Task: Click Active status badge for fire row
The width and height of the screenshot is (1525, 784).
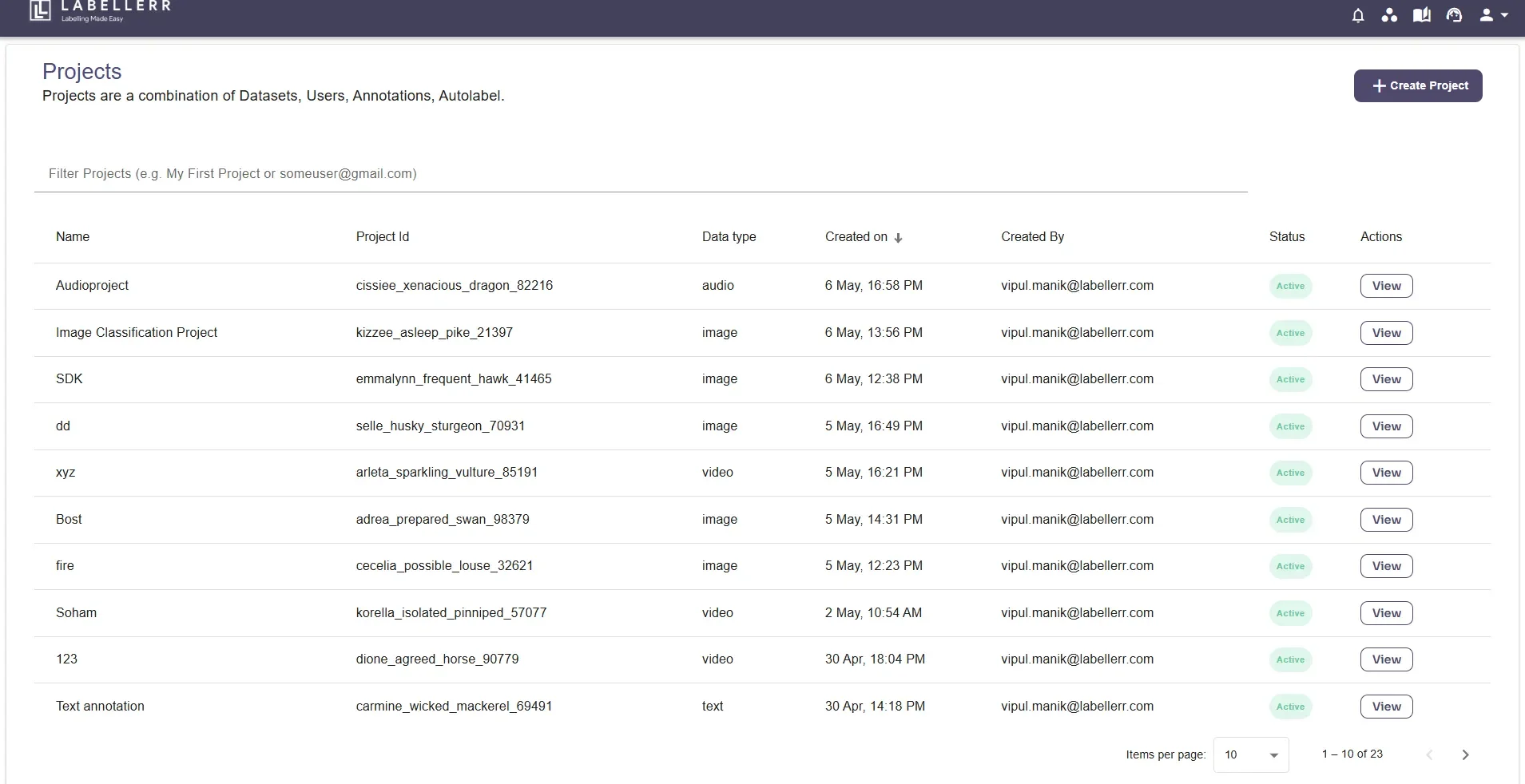Action: coord(1290,566)
